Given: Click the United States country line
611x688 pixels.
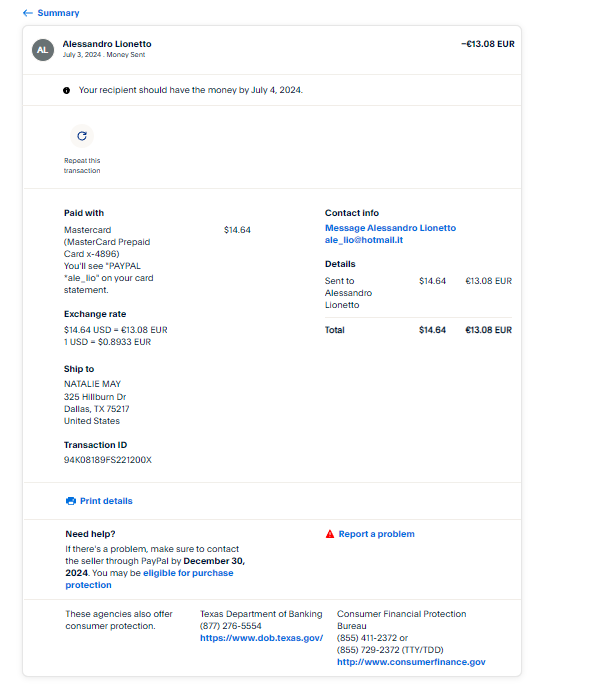Looking at the screenshot, I should (x=92, y=421).
